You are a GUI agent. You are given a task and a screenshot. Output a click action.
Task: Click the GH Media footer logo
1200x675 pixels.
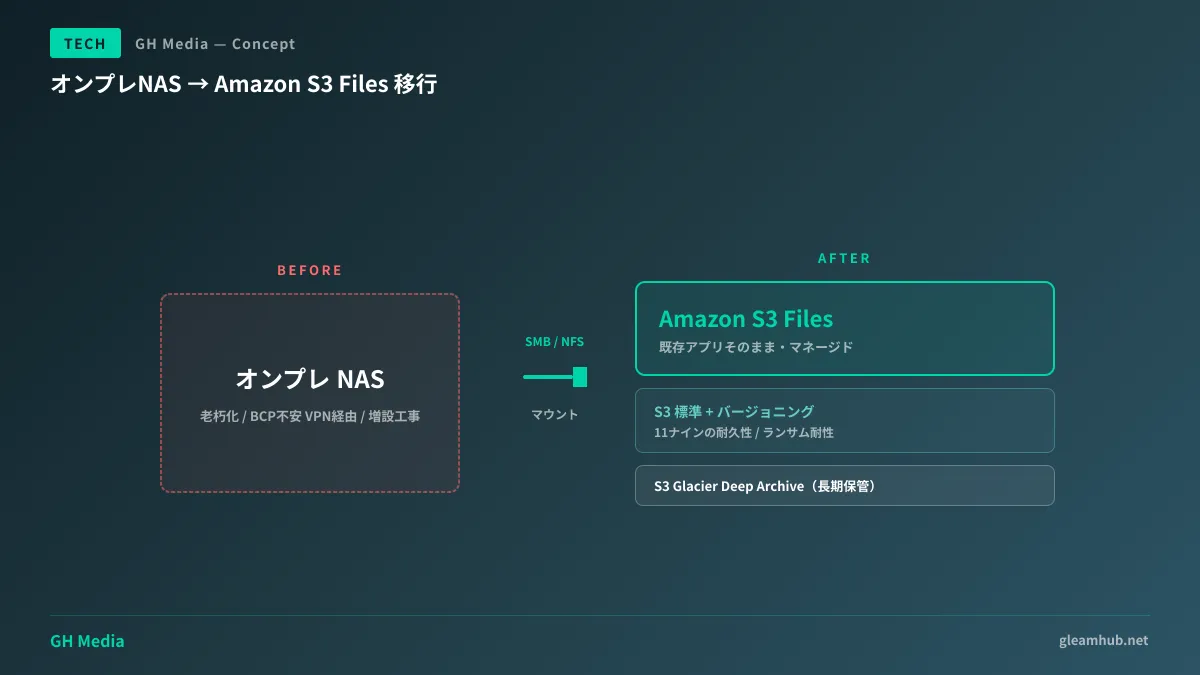click(x=87, y=640)
